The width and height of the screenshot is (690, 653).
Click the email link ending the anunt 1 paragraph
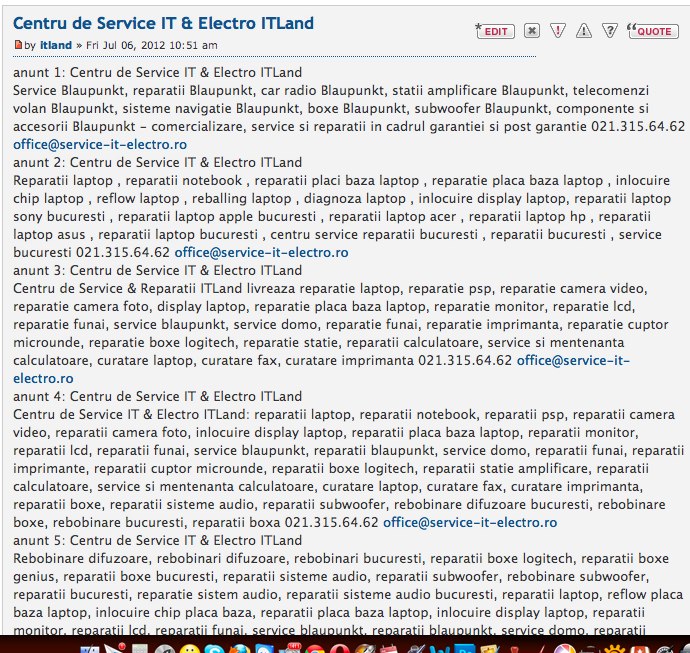[100, 144]
